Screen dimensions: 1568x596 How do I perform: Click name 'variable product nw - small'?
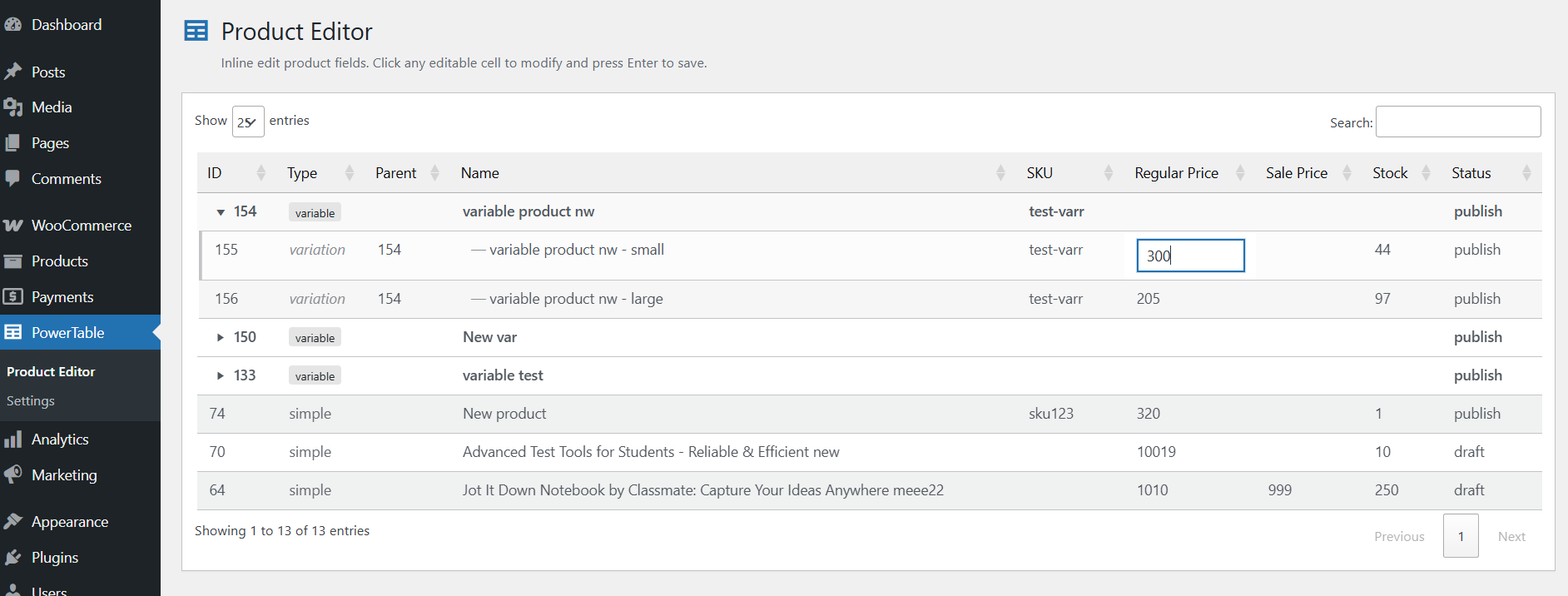point(576,250)
